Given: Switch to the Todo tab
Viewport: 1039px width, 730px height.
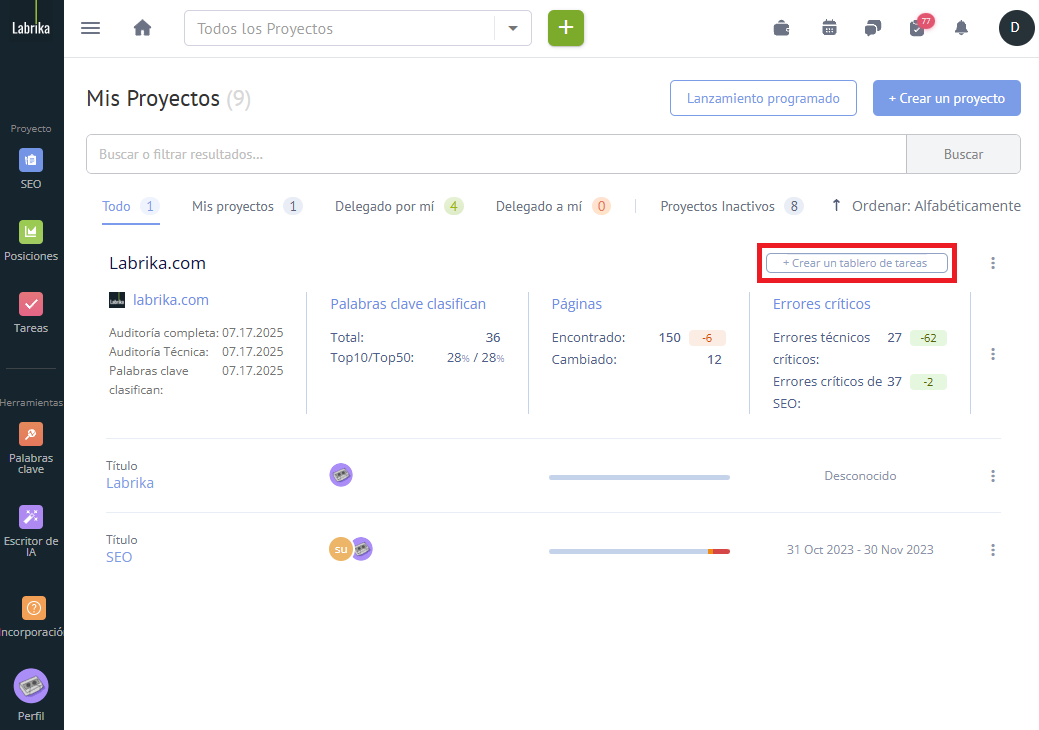Looking at the screenshot, I should 131,206.
